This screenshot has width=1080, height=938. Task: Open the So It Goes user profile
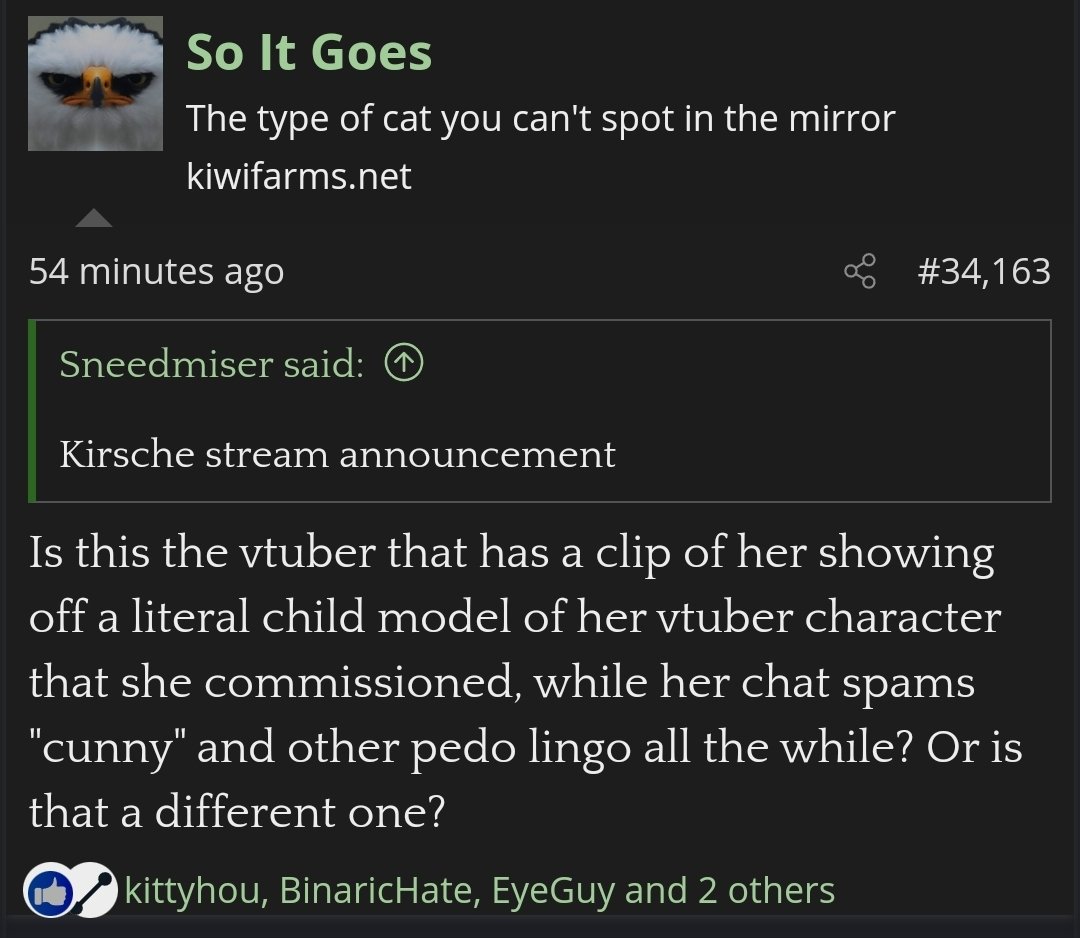pos(309,53)
